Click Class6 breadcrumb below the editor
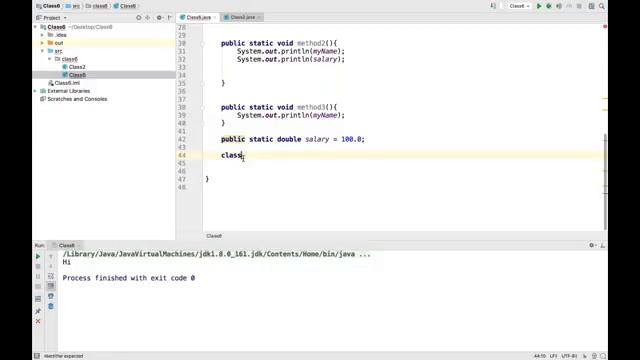 [214, 236]
